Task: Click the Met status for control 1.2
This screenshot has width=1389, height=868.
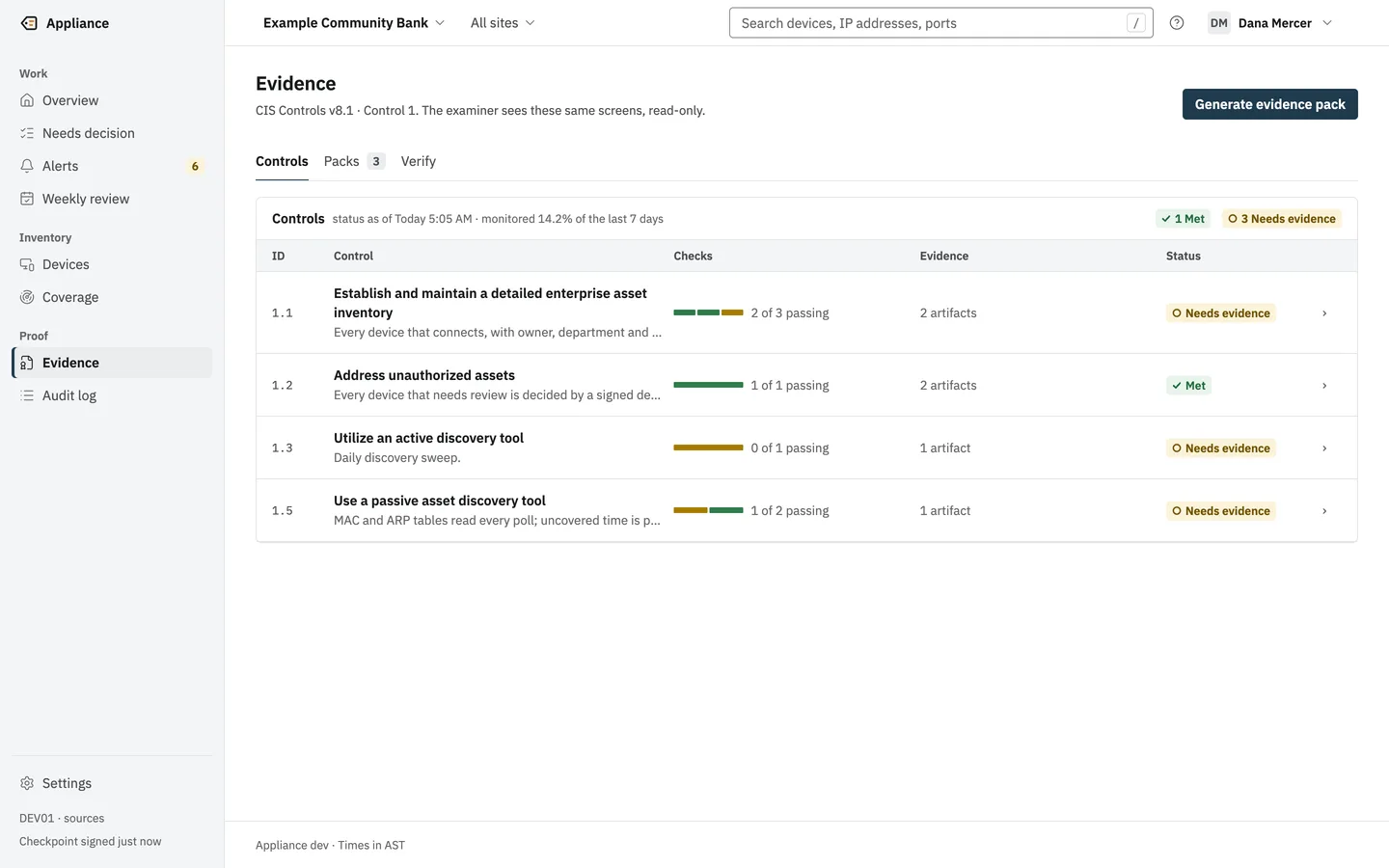Action: click(1189, 386)
